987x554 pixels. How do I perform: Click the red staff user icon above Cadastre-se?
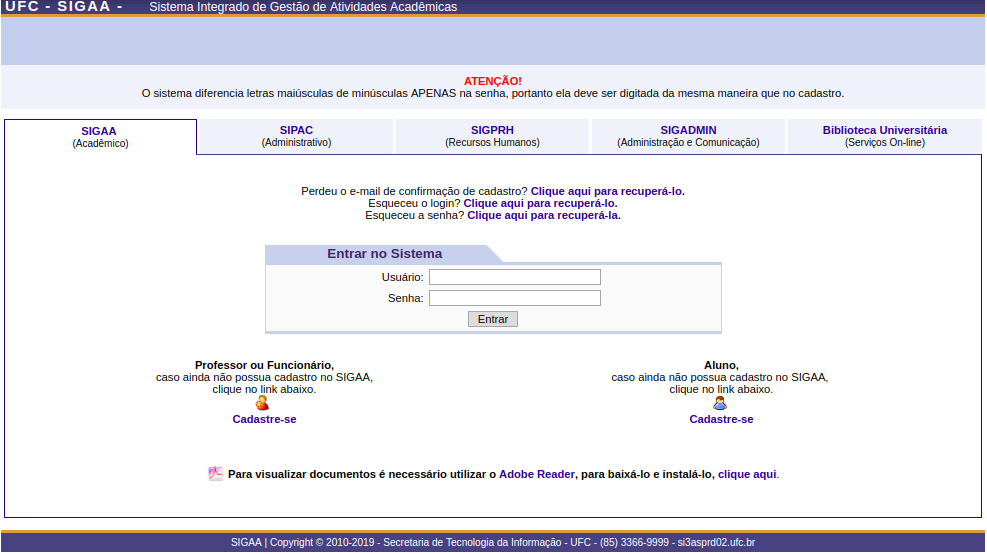(x=262, y=403)
